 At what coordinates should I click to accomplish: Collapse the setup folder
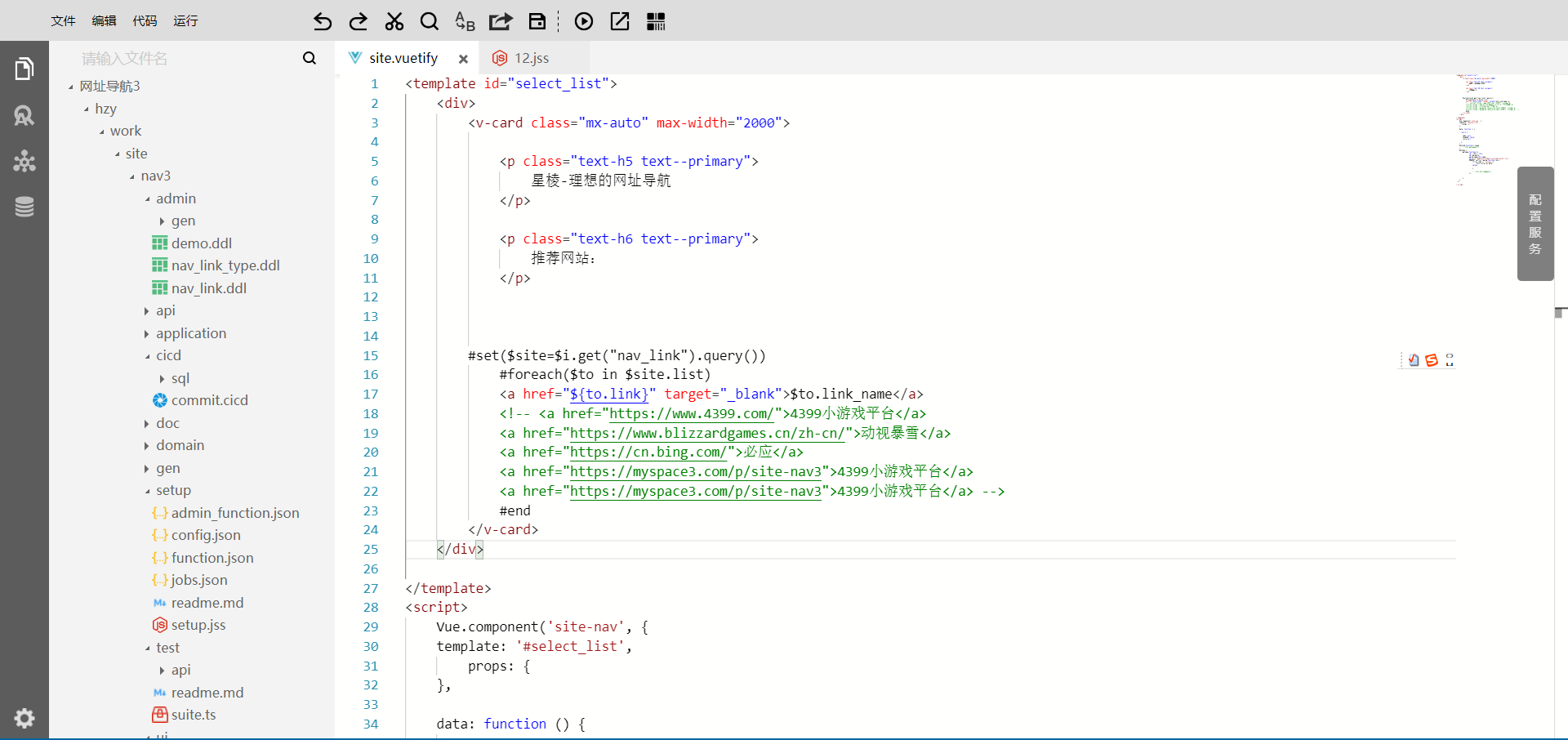[x=148, y=491]
